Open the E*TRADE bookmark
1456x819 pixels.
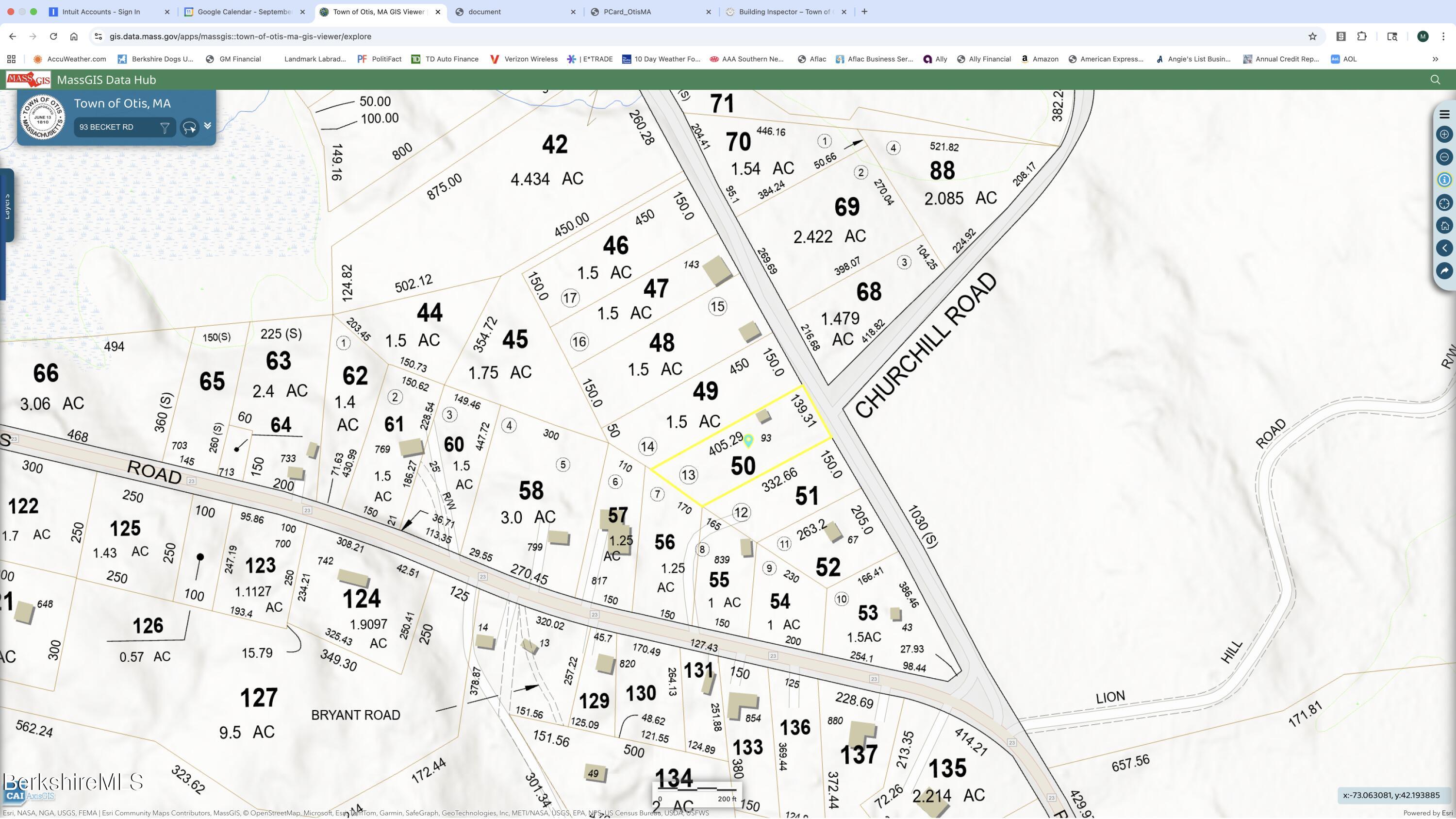pyautogui.click(x=590, y=59)
